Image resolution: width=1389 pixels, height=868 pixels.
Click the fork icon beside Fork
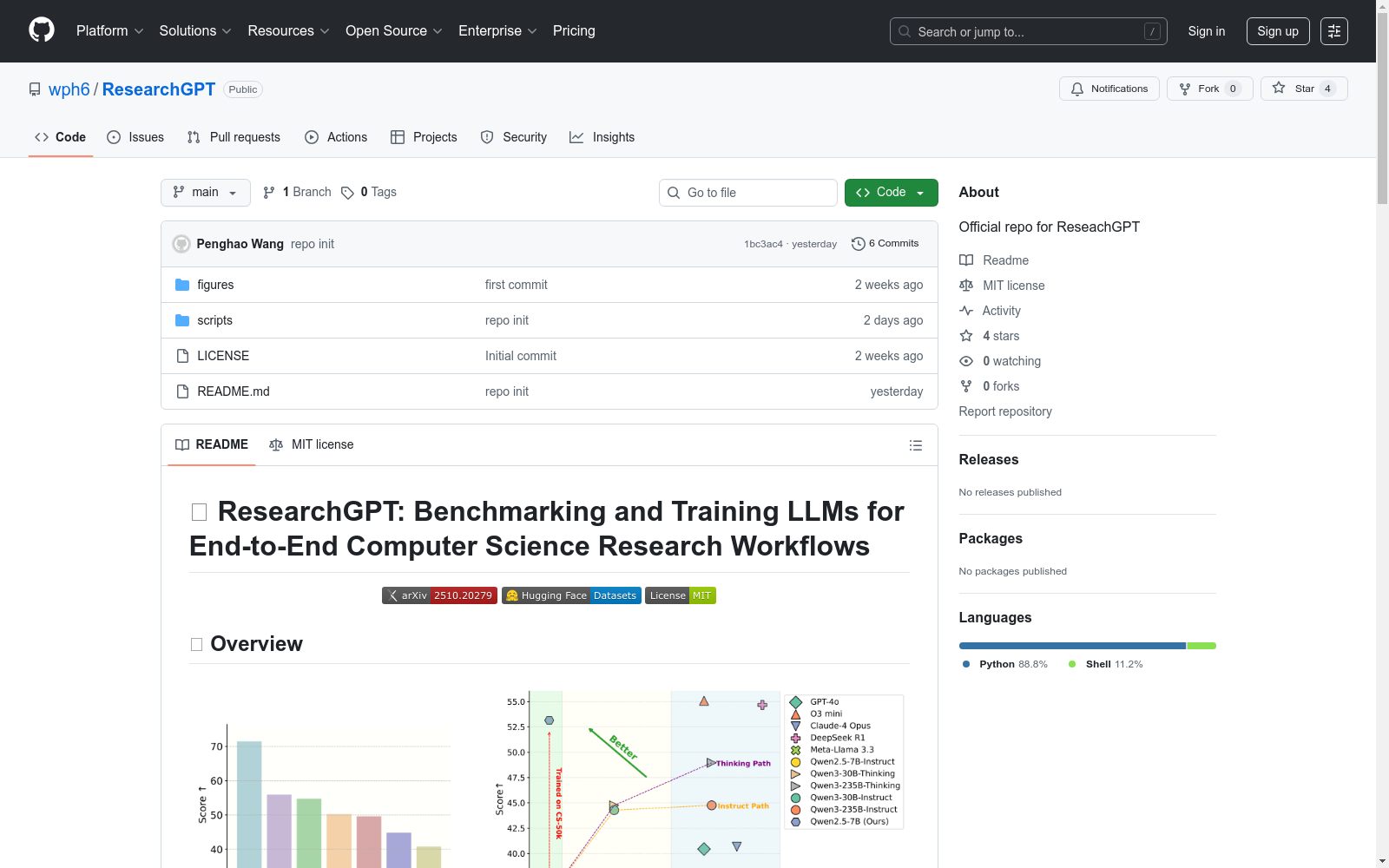point(1185,89)
